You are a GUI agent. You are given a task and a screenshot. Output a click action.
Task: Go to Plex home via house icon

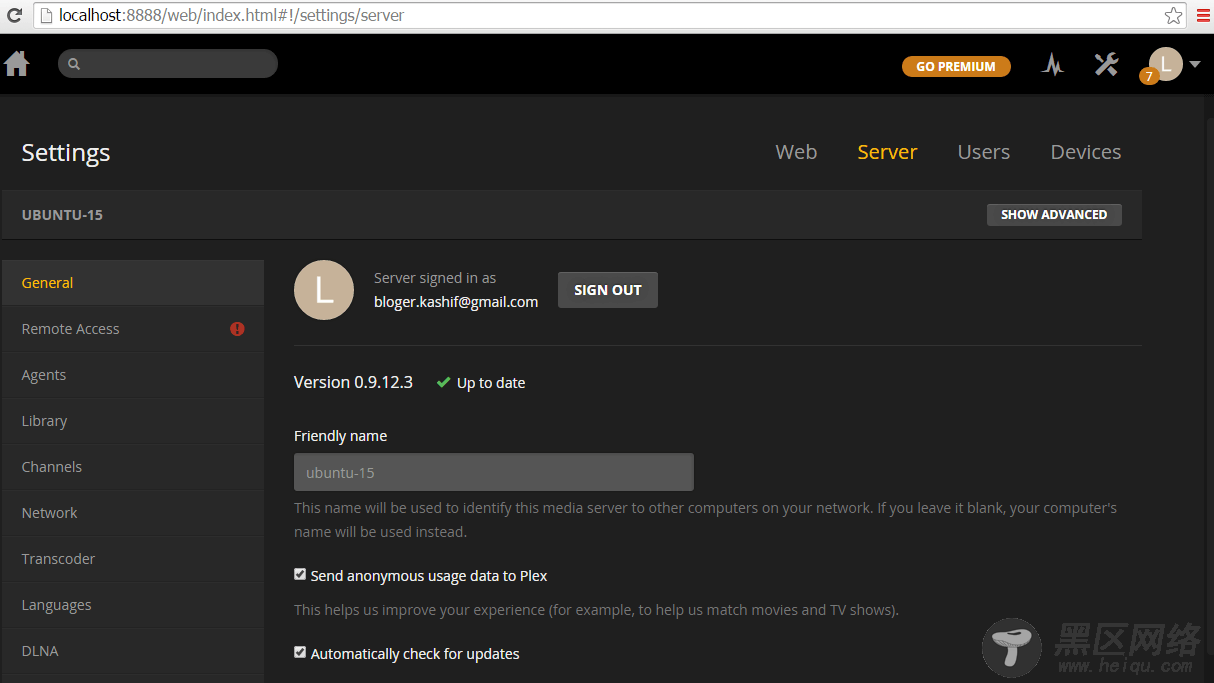point(17,64)
